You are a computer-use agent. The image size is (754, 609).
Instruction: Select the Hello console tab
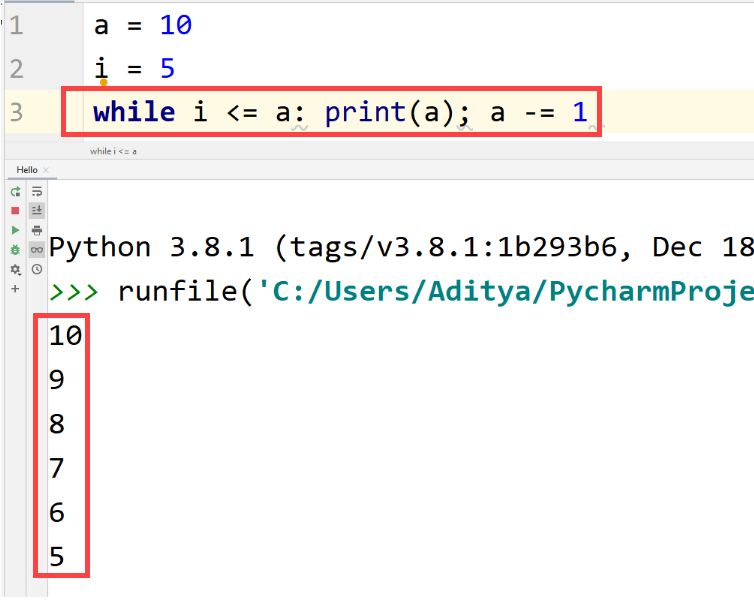click(x=27, y=170)
